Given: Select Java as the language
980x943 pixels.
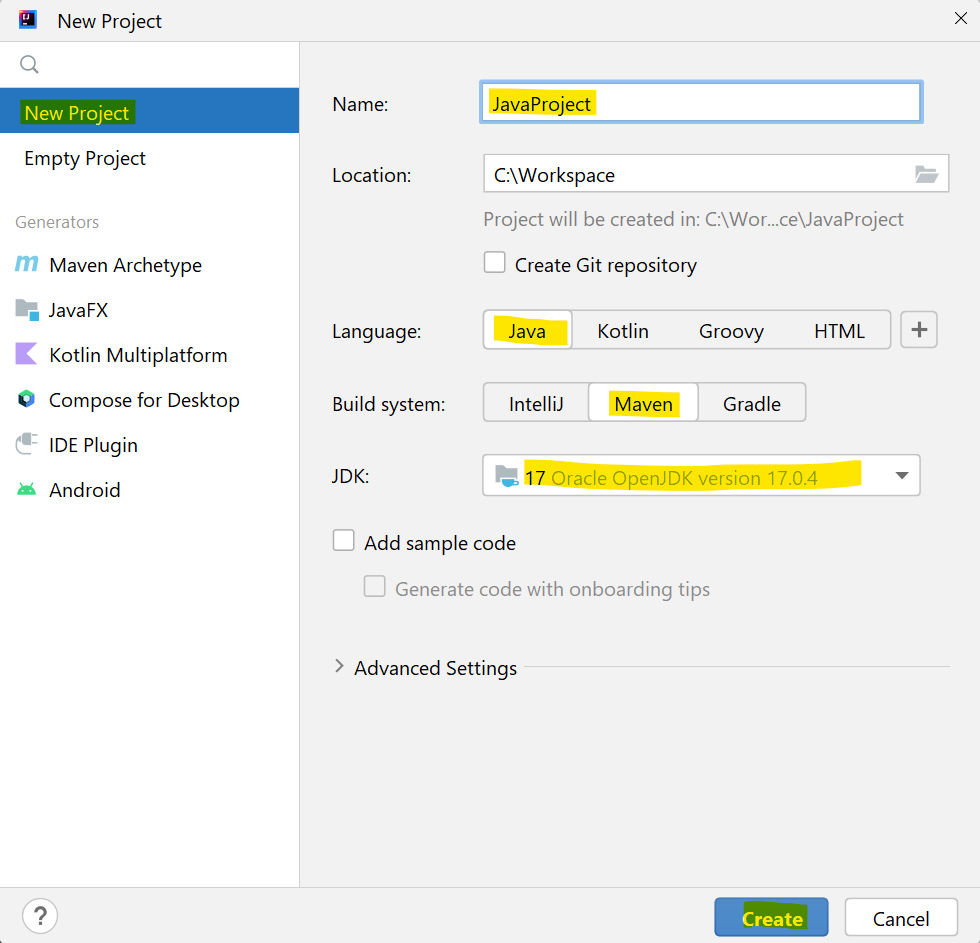Looking at the screenshot, I should tap(527, 330).
